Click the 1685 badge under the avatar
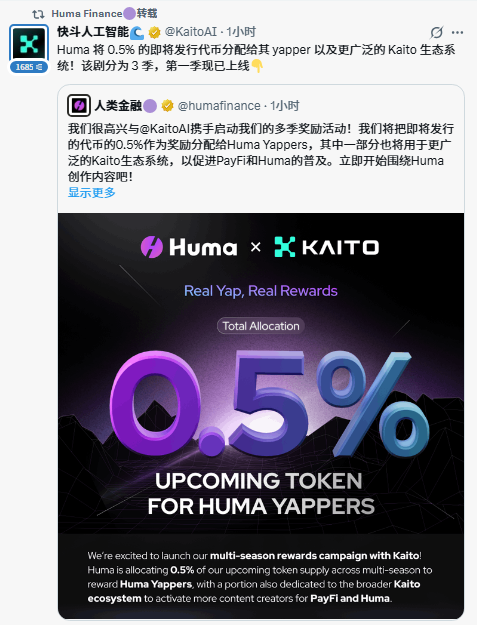Viewport: 477px width, 625px height. [29, 67]
